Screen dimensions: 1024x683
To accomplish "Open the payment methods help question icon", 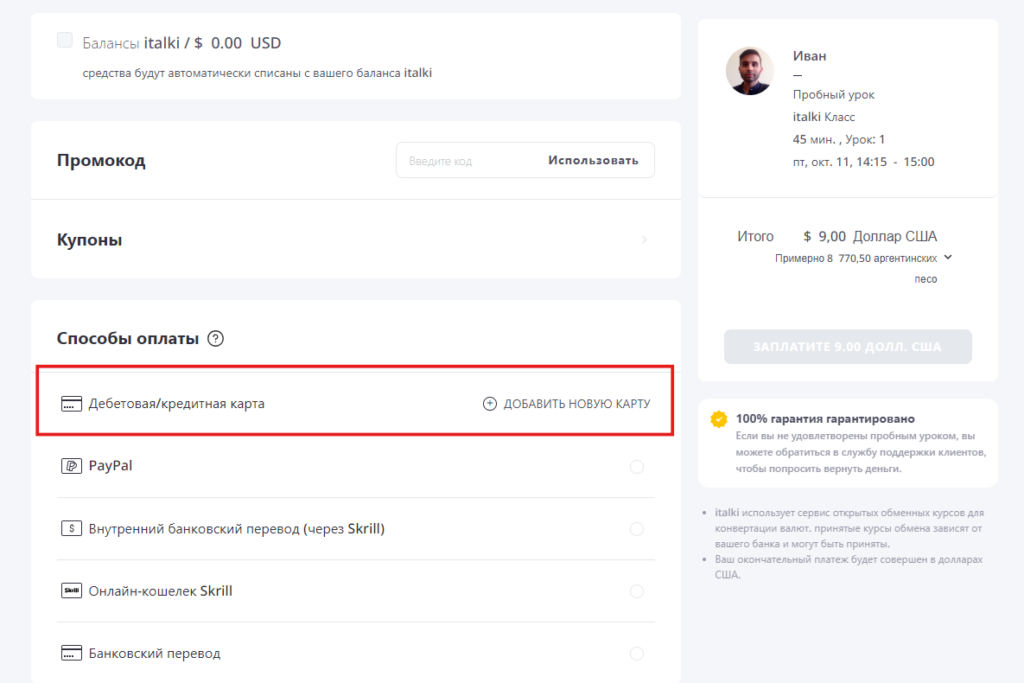I will click(x=215, y=338).
